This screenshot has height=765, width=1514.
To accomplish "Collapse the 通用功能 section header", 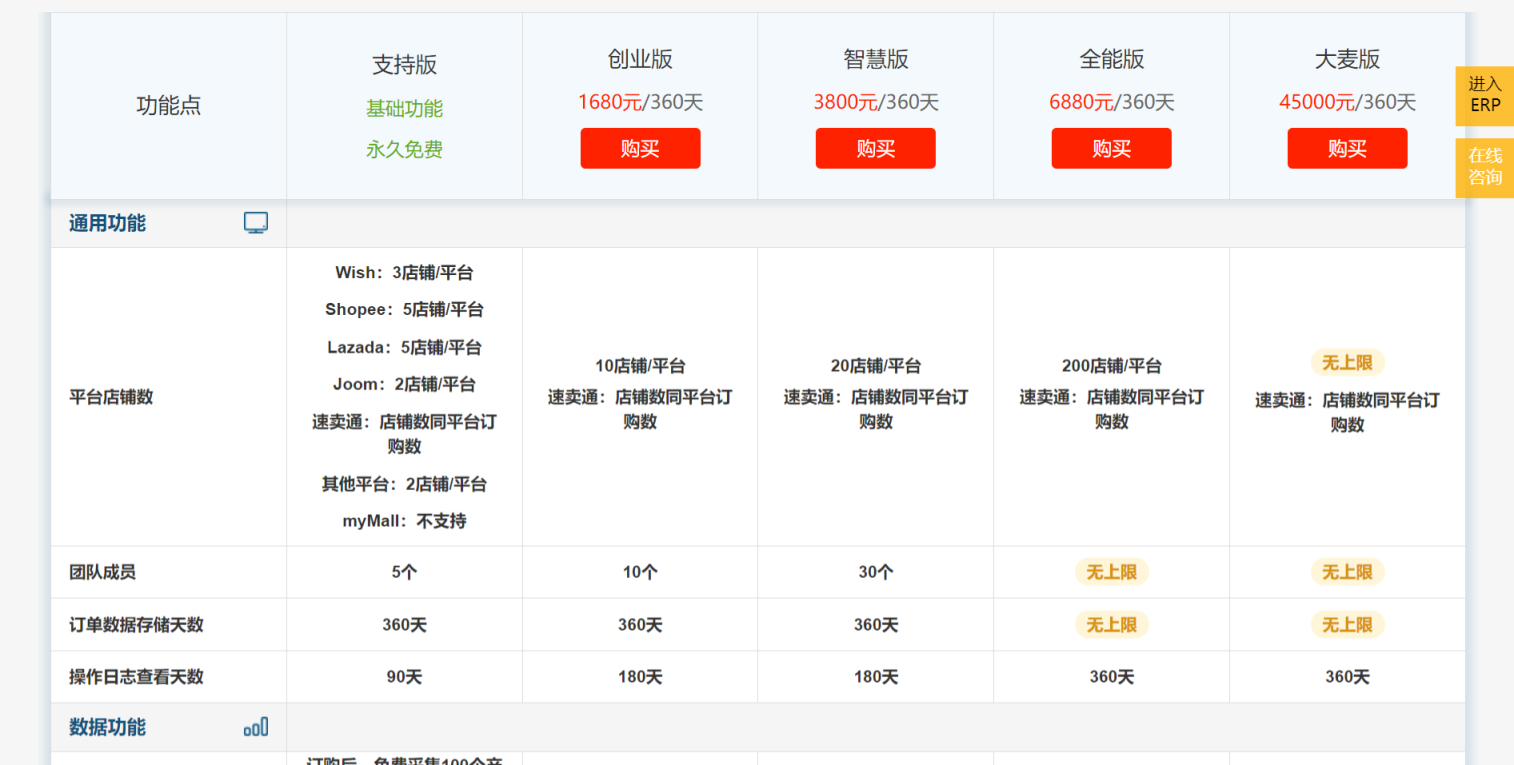I will pyautogui.click(x=108, y=223).
